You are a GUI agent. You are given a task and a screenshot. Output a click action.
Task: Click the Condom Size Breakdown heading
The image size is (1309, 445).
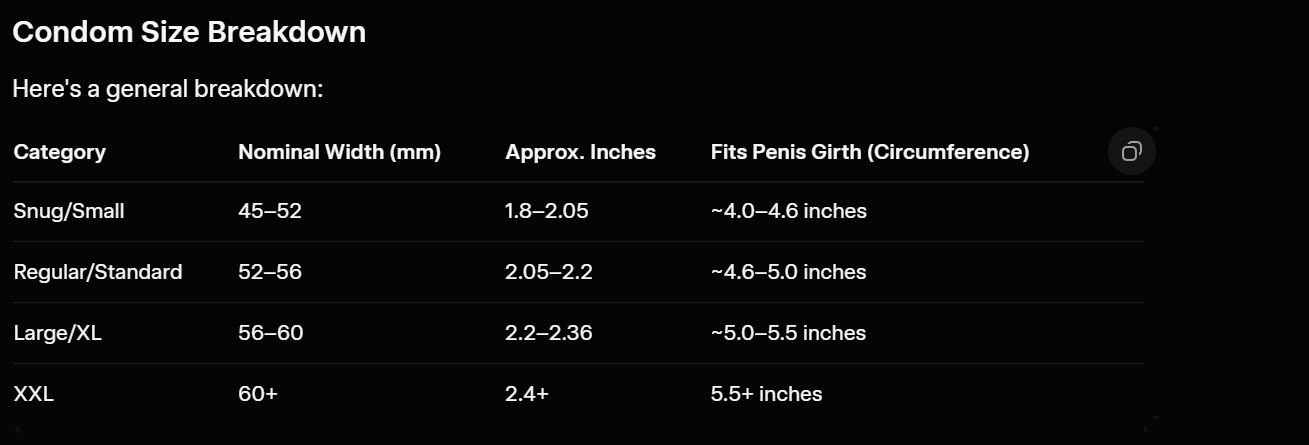coord(189,32)
